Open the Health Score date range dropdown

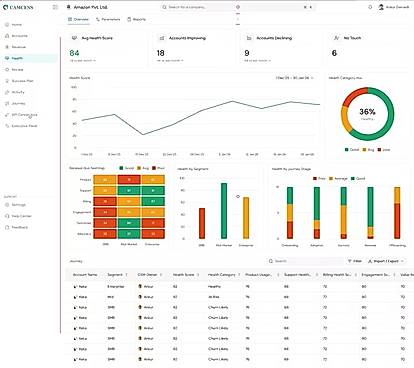point(294,78)
